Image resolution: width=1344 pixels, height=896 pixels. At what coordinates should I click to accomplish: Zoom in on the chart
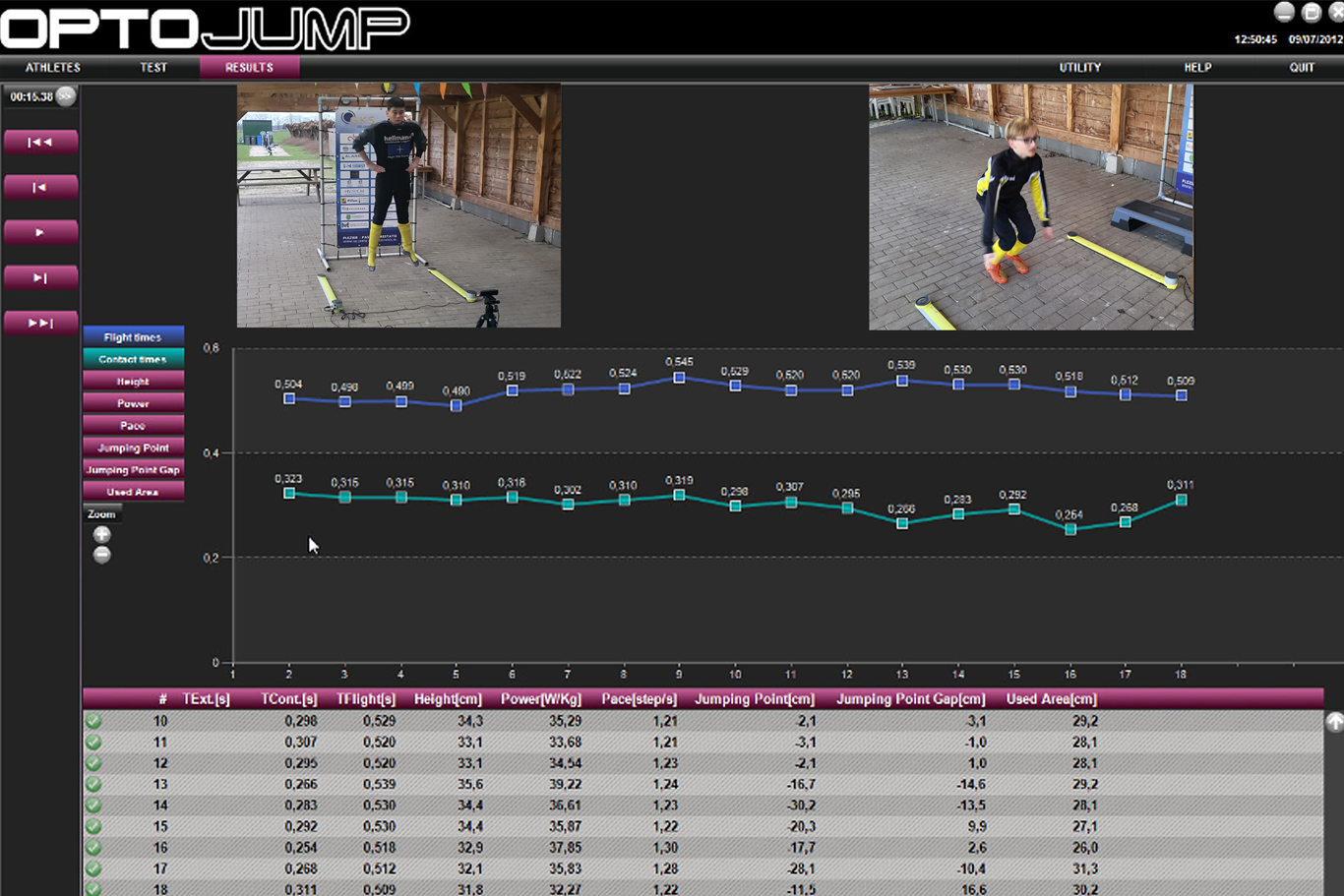[x=101, y=535]
